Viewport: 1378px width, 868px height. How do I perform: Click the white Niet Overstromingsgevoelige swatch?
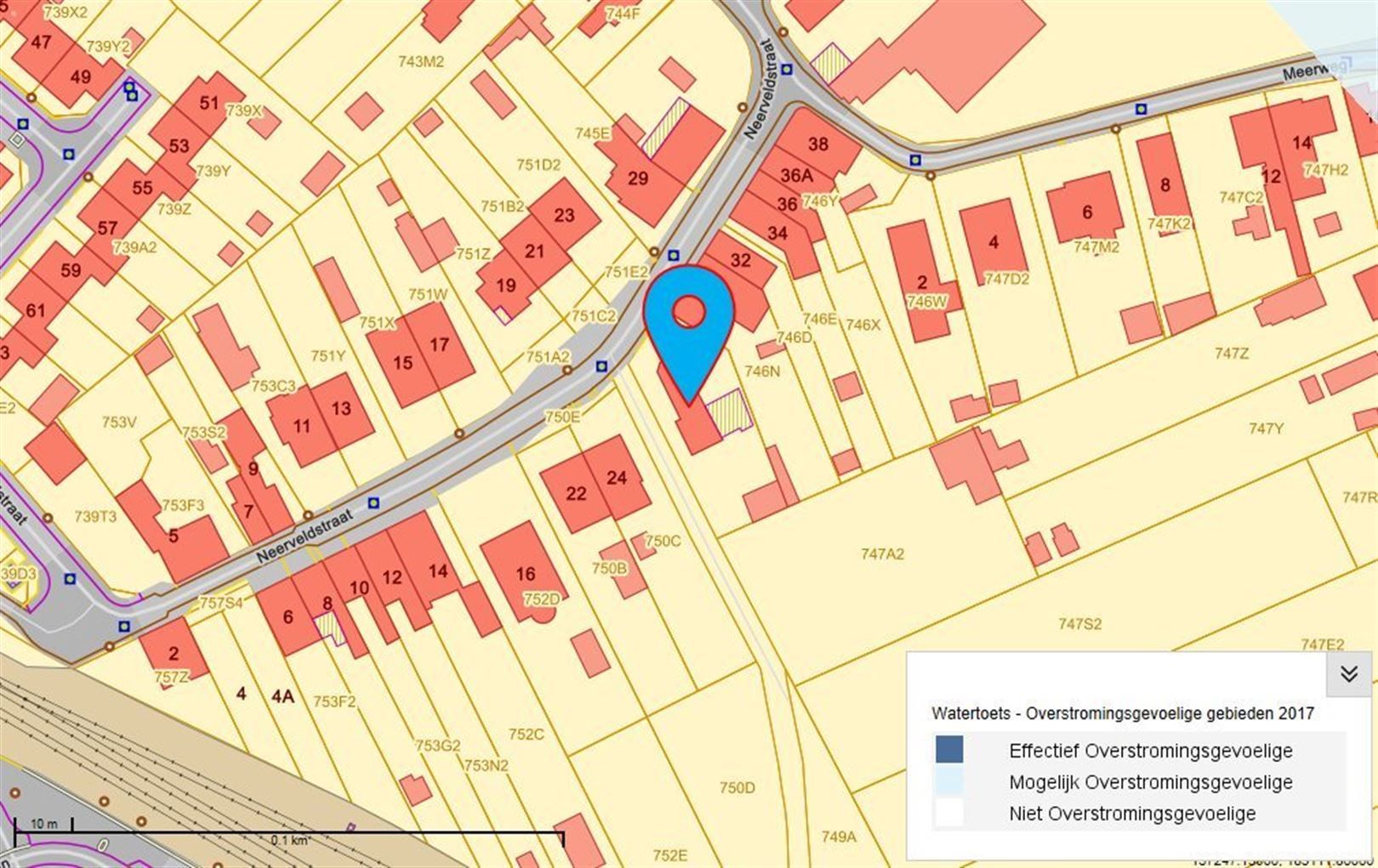[x=949, y=813]
